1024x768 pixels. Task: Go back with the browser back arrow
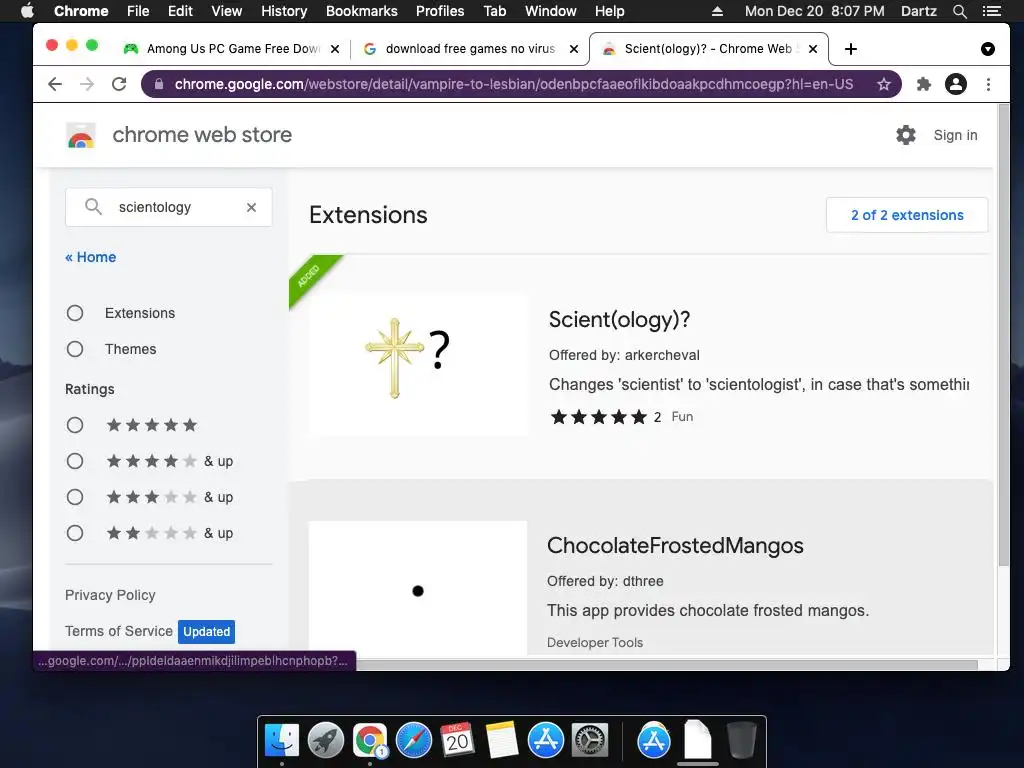(55, 84)
